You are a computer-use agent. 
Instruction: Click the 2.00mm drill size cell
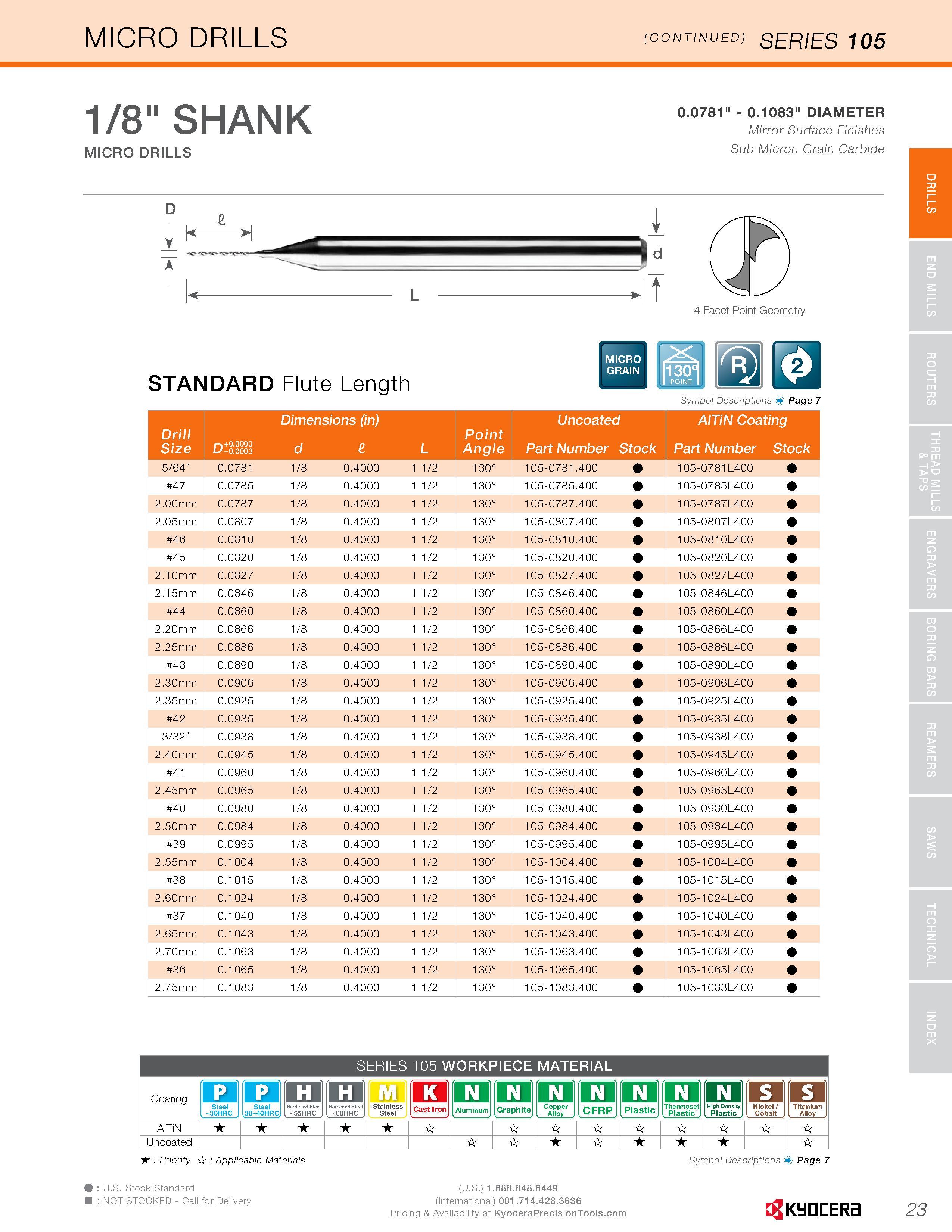click(176, 504)
